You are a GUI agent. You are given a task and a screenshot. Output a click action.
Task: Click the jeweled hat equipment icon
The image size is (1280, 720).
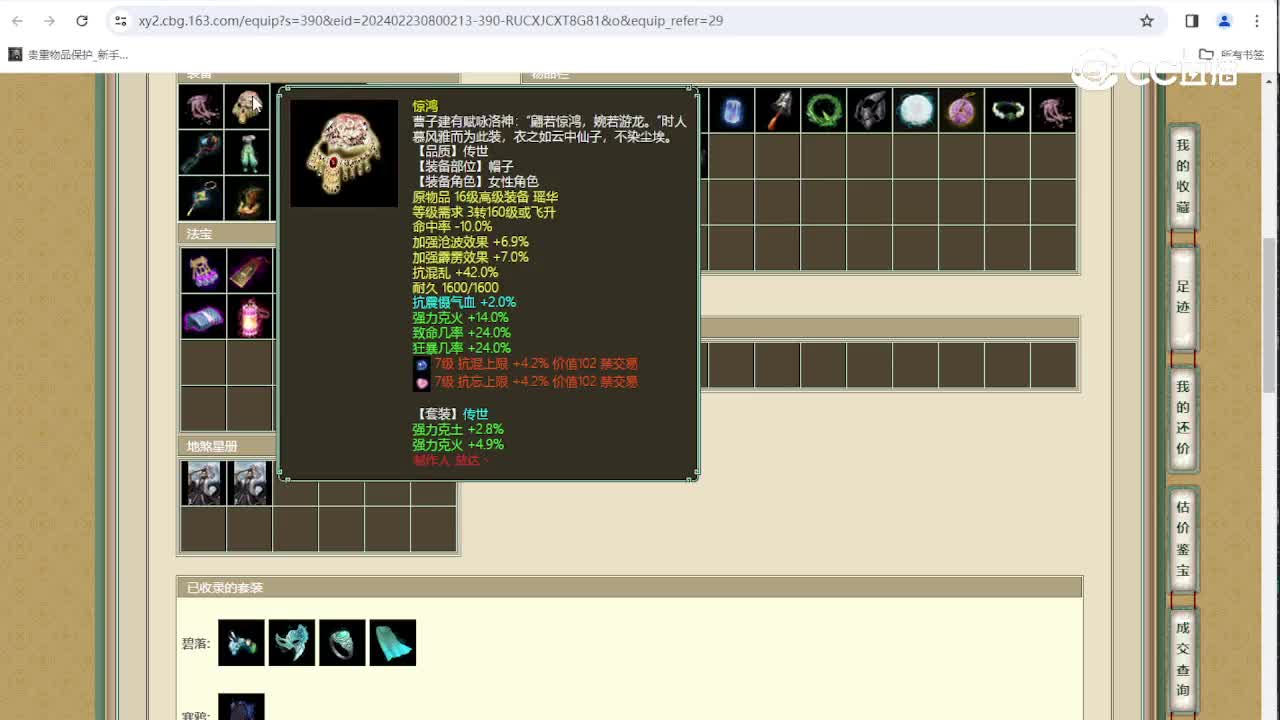[247, 107]
